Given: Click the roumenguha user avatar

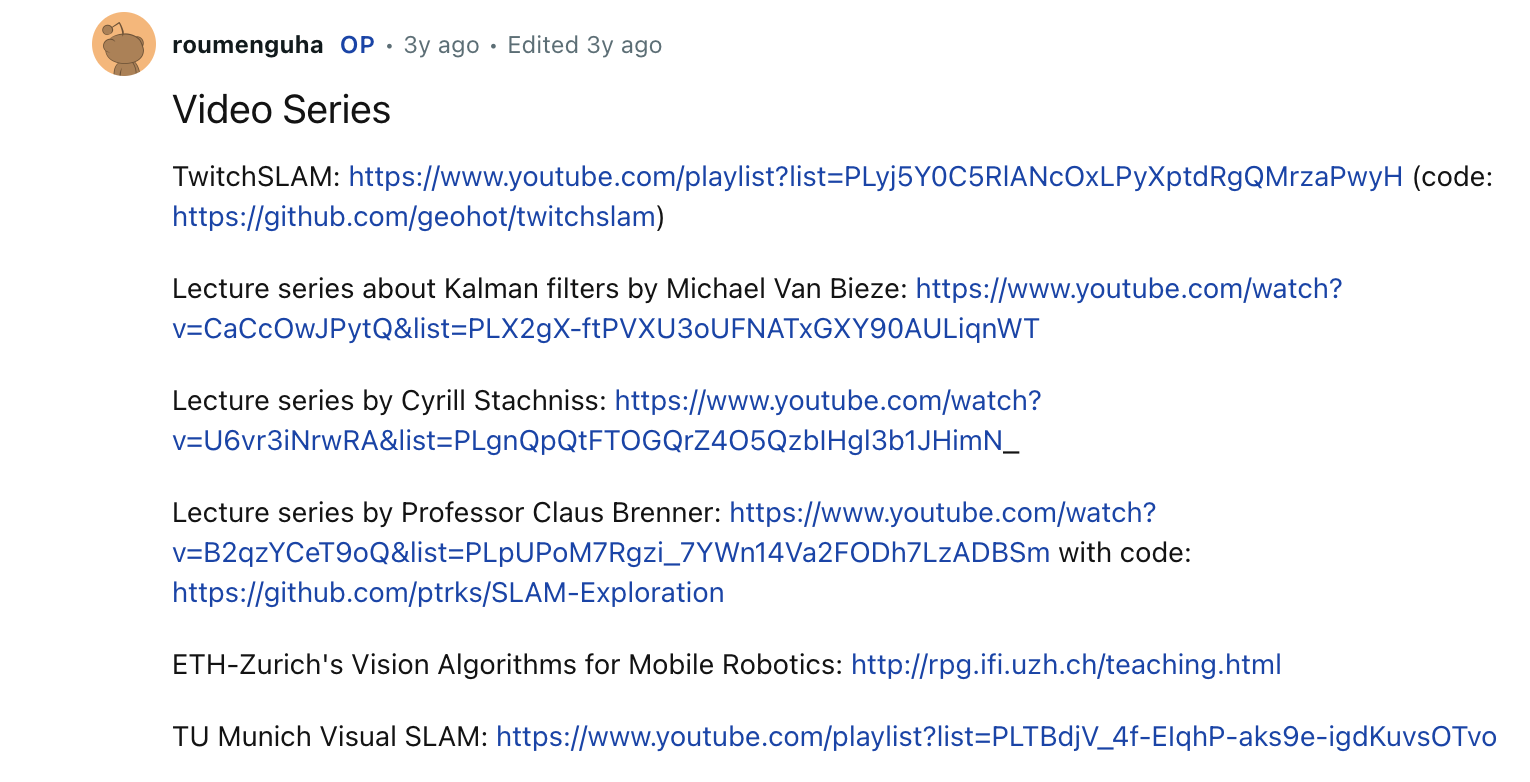Looking at the screenshot, I should pos(123,45).
